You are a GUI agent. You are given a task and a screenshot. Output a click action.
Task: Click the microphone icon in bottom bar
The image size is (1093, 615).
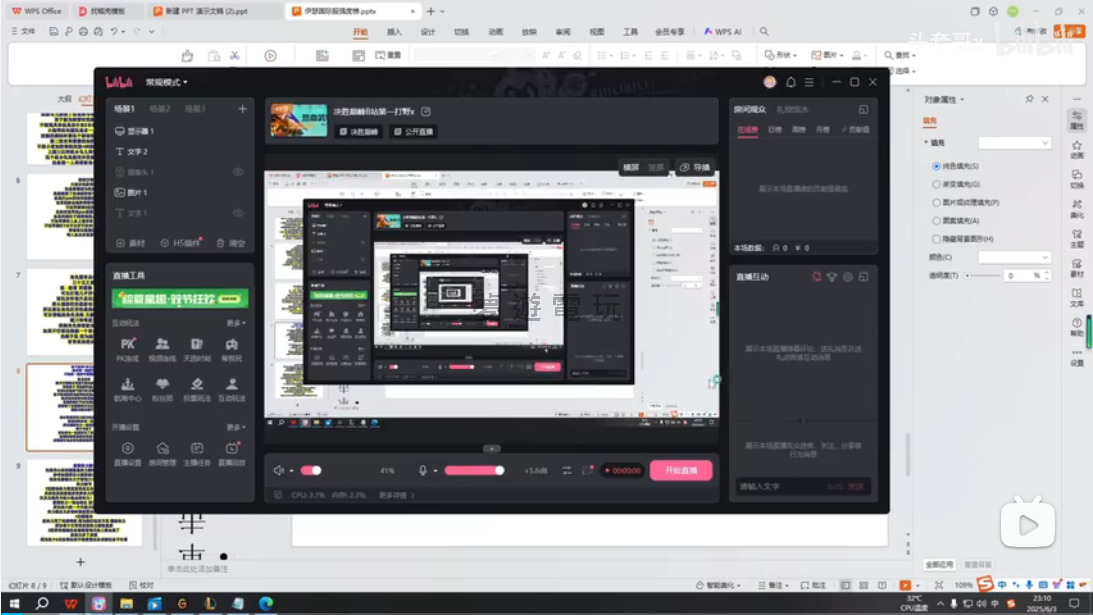(x=424, y=470)
